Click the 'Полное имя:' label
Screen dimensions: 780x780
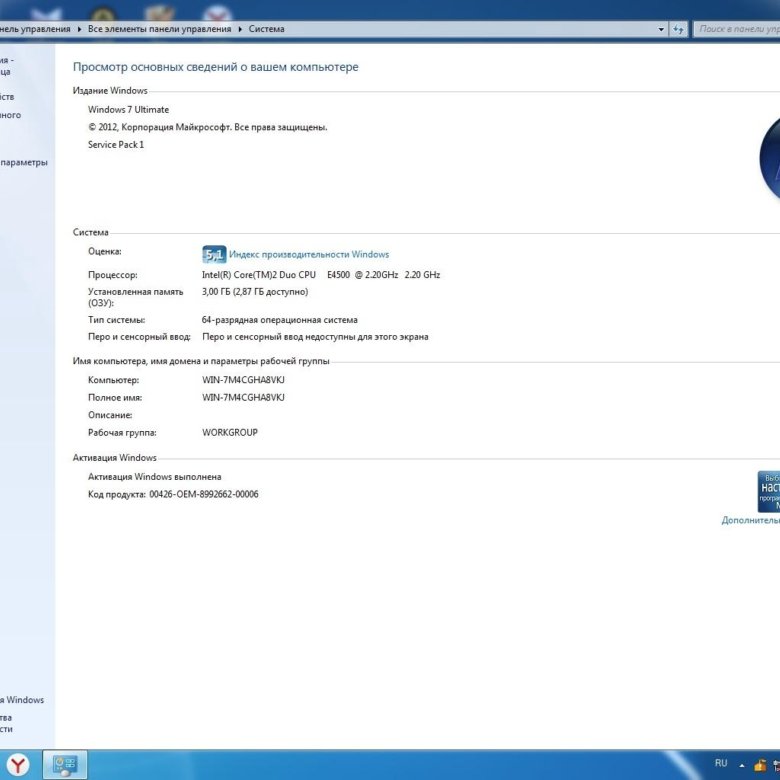(115, 397)
